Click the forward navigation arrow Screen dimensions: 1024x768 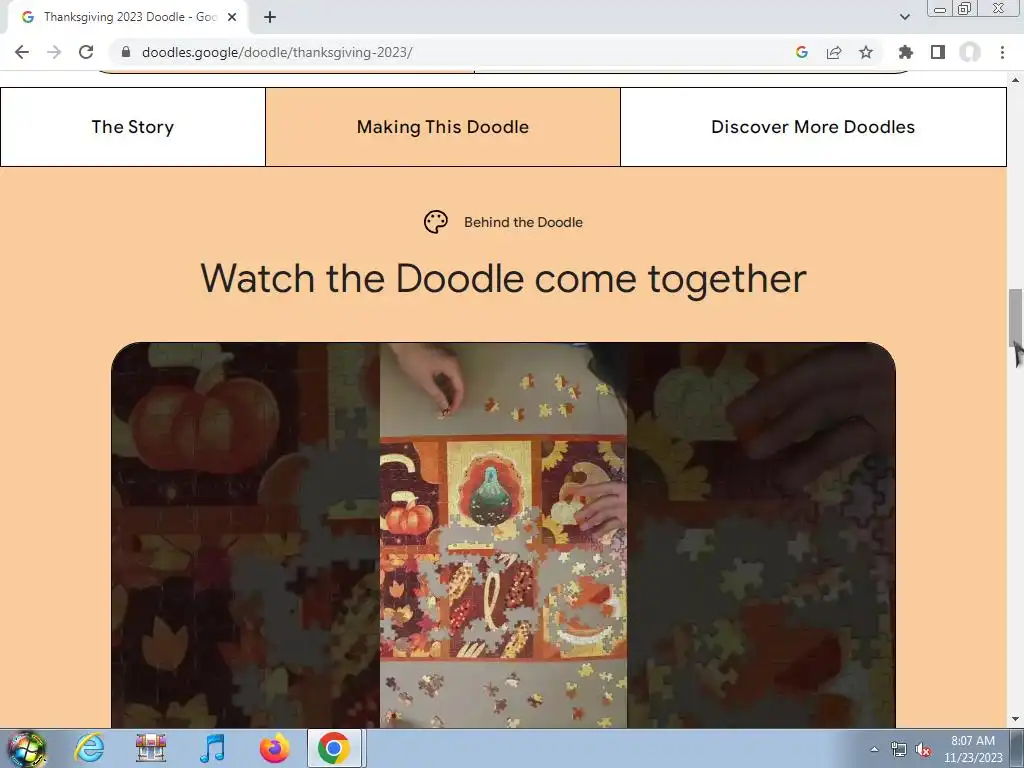point(54,52)
